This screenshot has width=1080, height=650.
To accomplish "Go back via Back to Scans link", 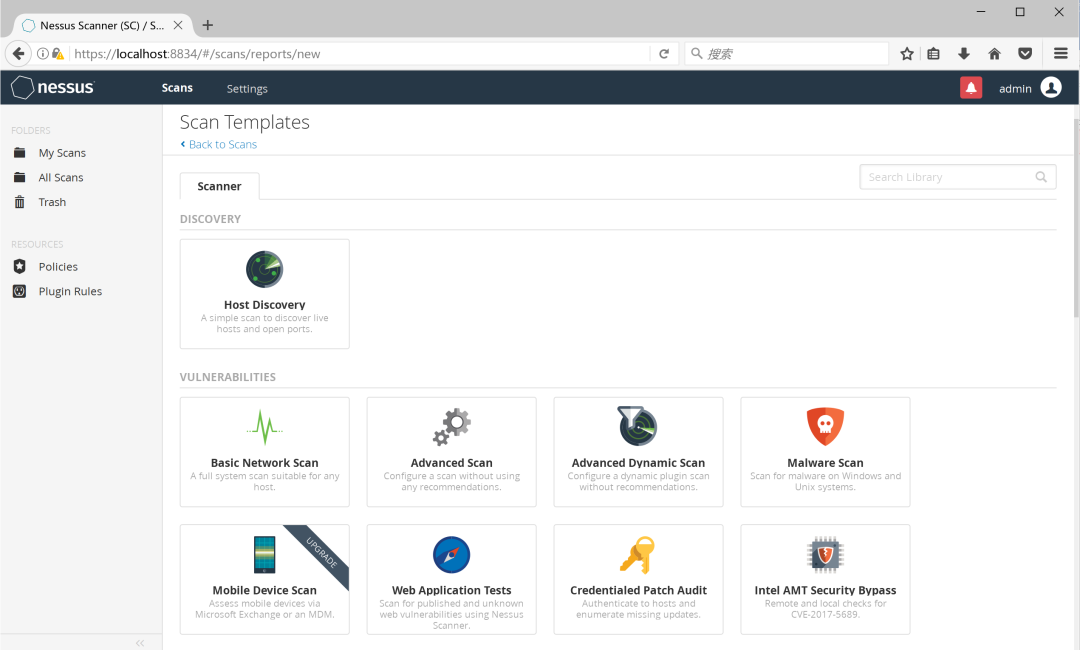I will 218,144.
